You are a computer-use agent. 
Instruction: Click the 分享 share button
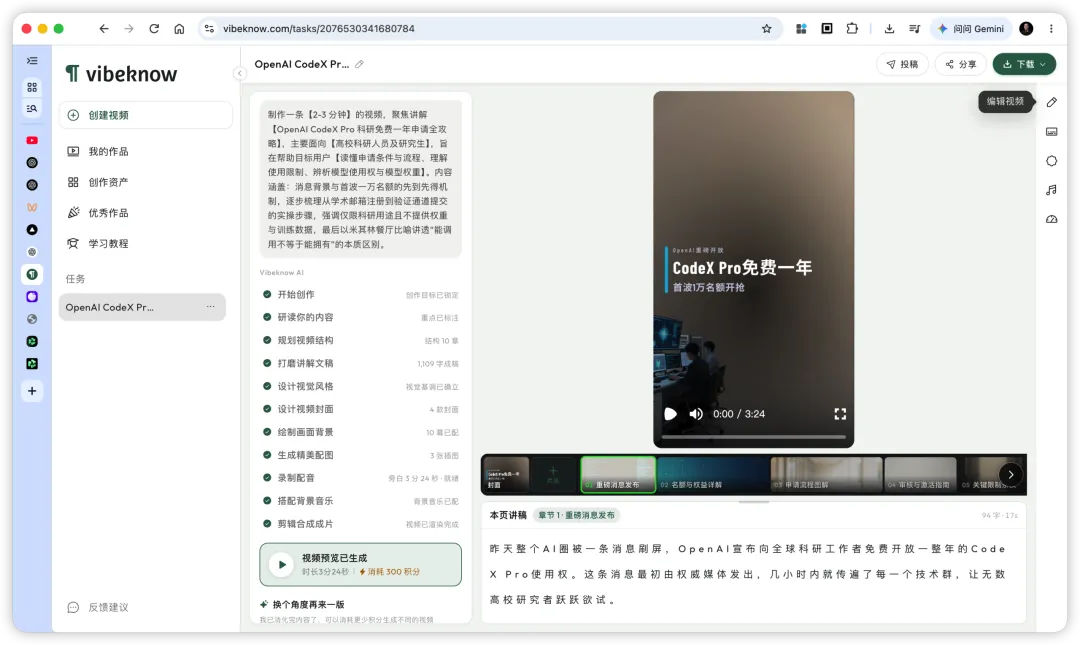[961, 64]
